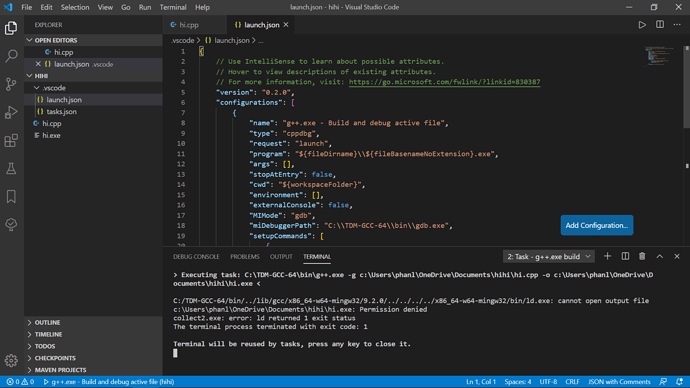Open the Edit menu

[46, 7]
